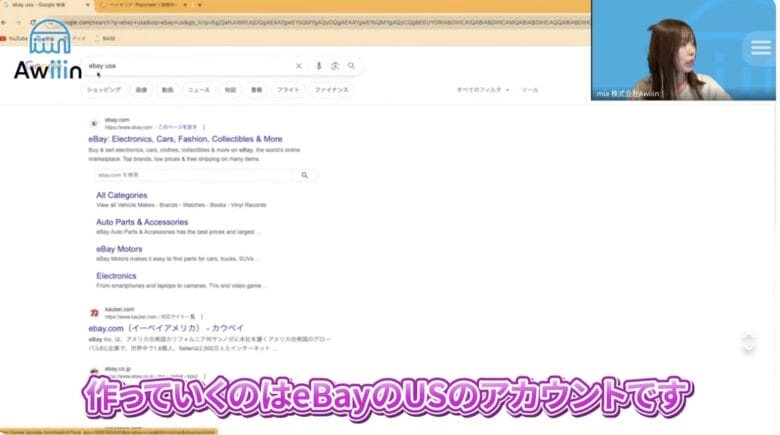The image size is (780, 435).
Task: Open the 'Auto Parts & Accessories' sitelink
Action: (142, 222)
